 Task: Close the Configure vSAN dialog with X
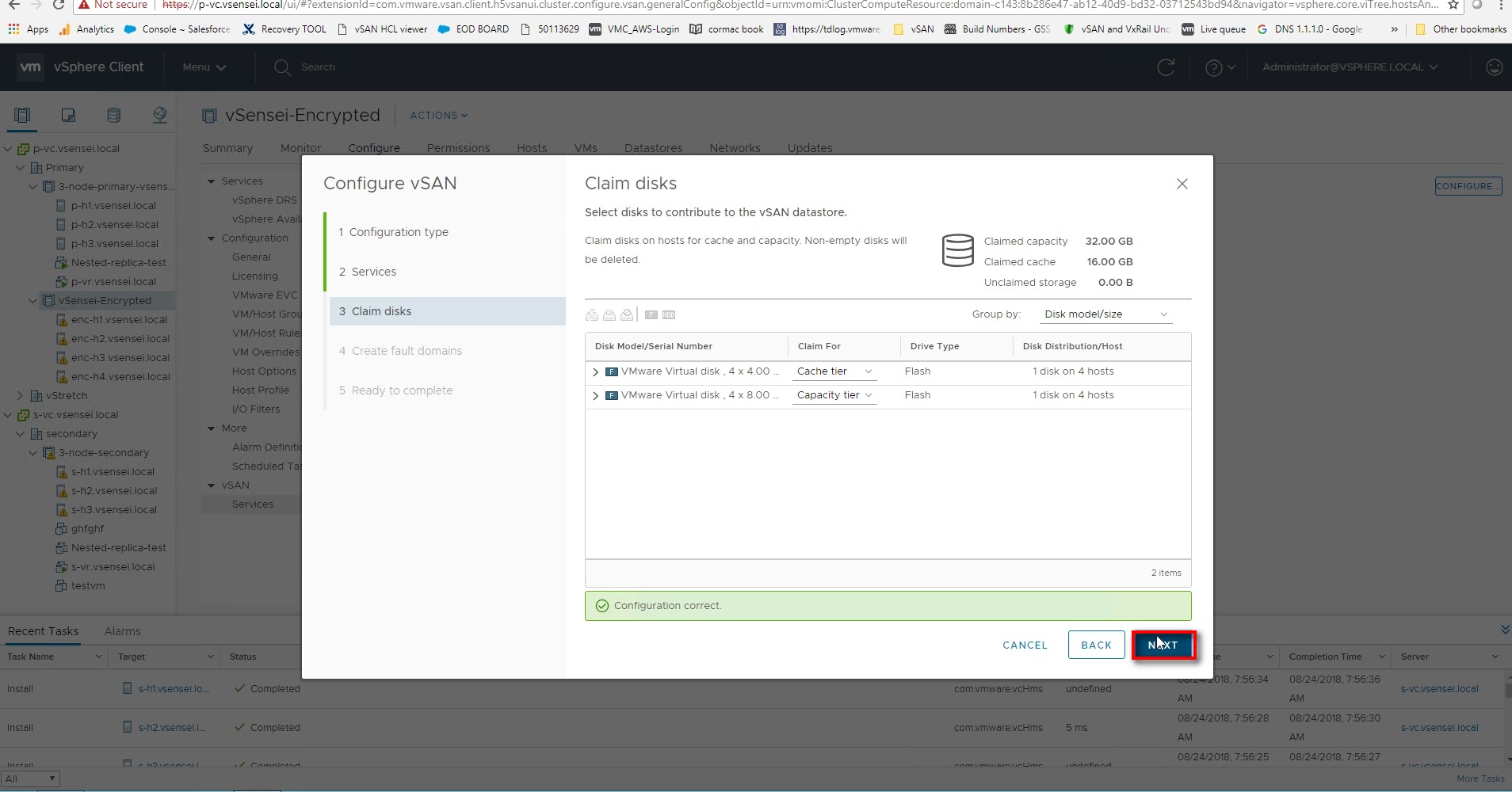[1182, 184]
